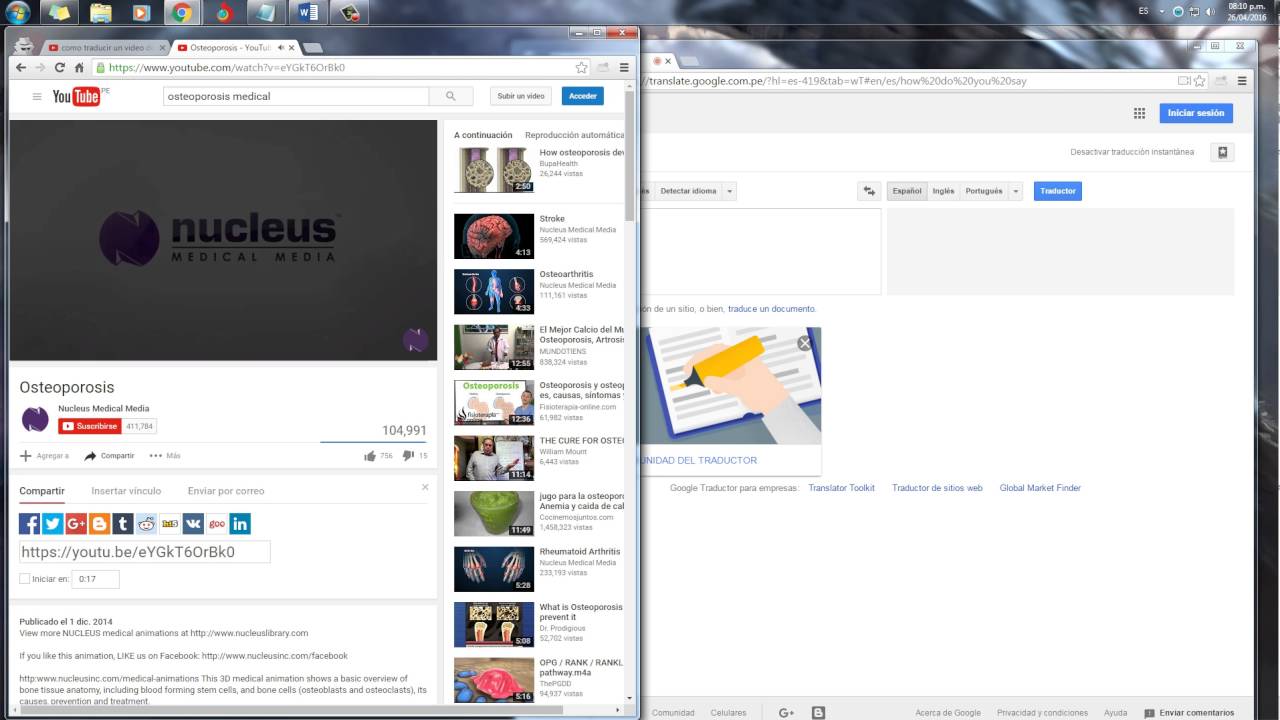Share the video on Google Plus
Viewport: 1280px width, 720px height.
pos(76,523)
